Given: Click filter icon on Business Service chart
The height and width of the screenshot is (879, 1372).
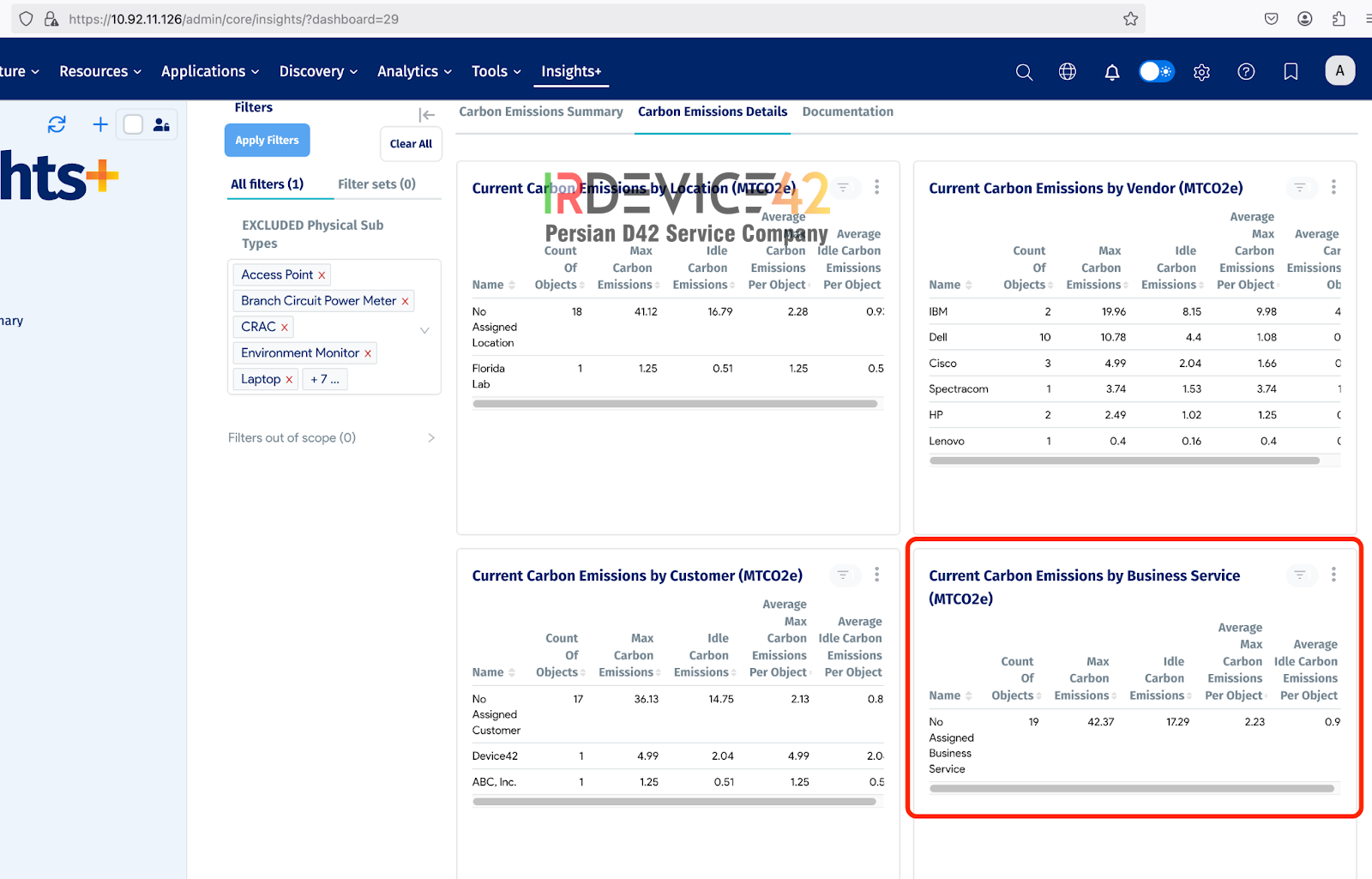Looking at the screenshot, I should pos(1300,575).
